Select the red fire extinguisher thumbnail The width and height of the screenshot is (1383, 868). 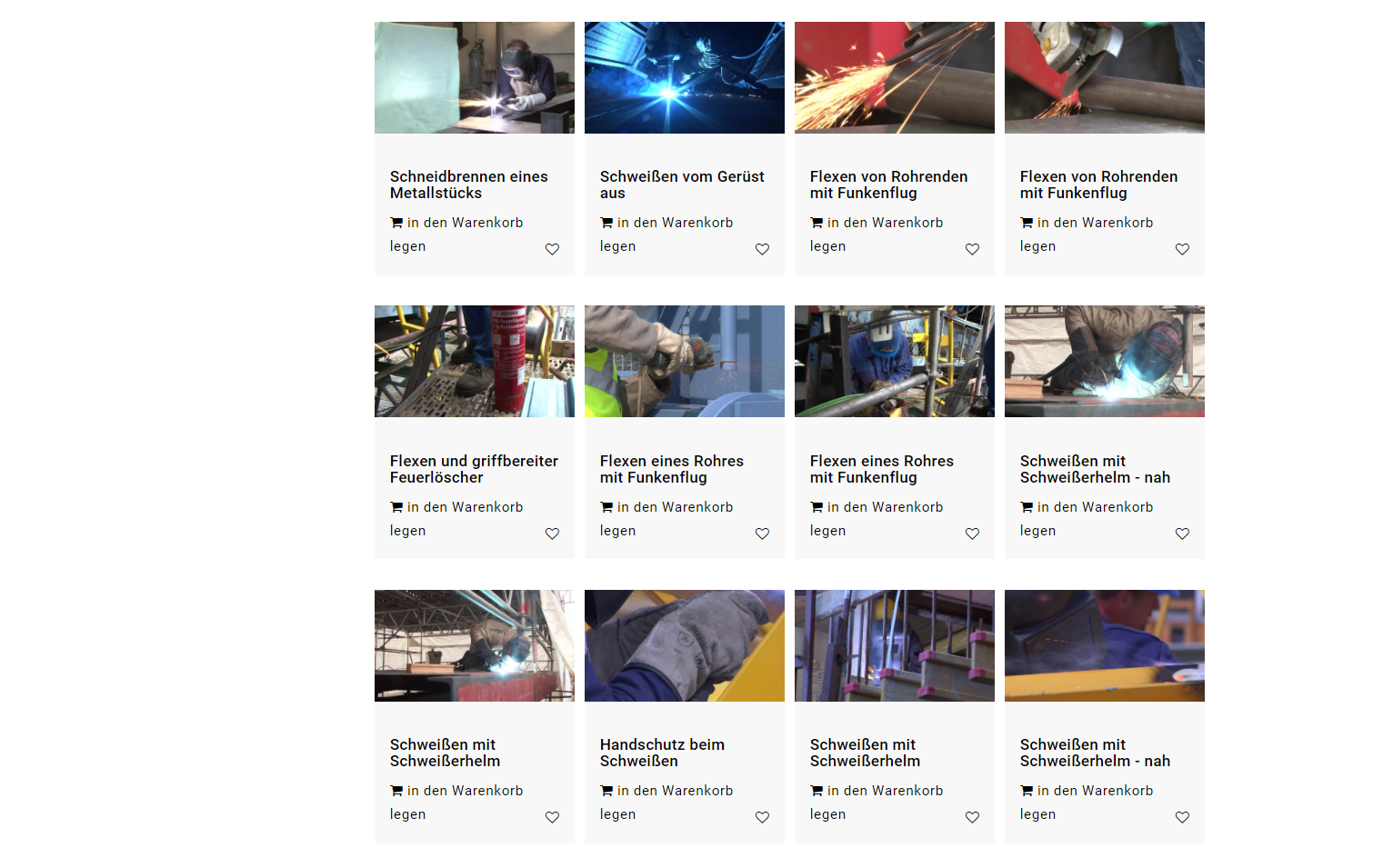click(x=475, y=362)
